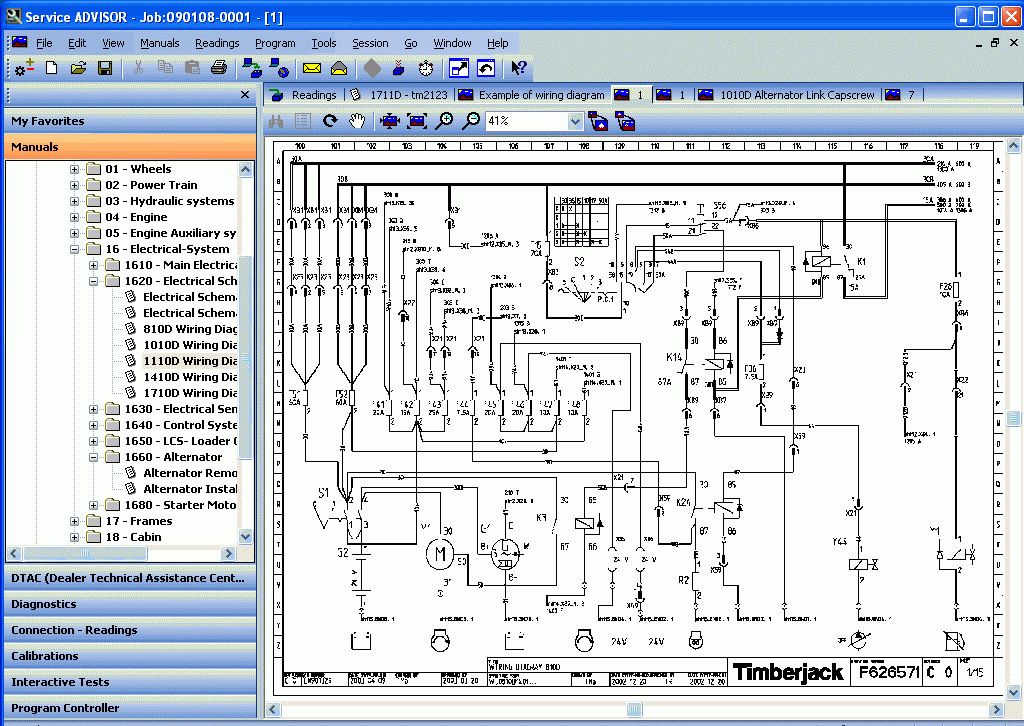Click the copy pages icon
The image size is (1024, 726).
coord(165,67)
